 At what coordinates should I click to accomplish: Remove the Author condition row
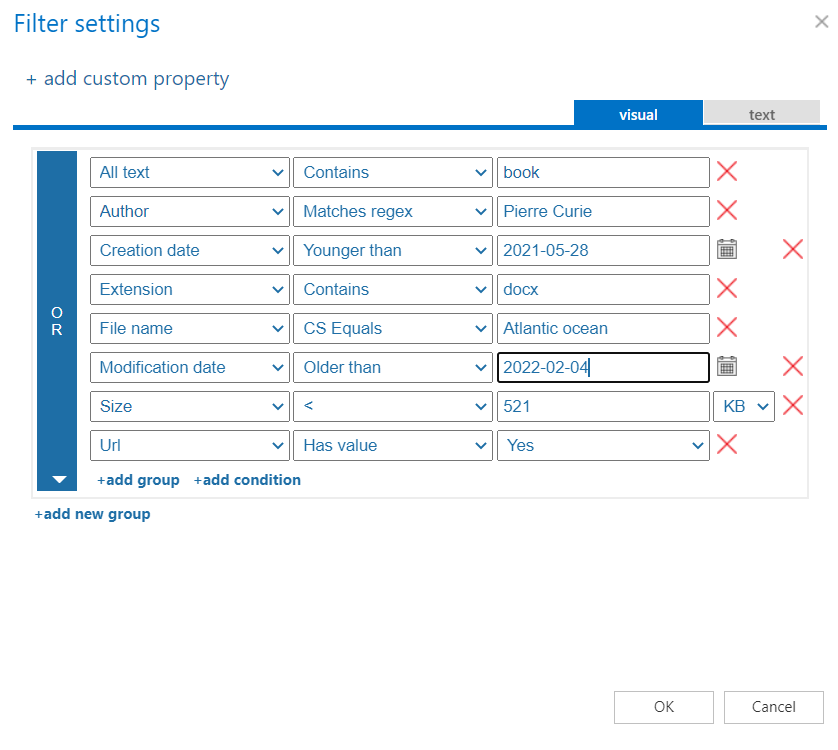[727, 211]
